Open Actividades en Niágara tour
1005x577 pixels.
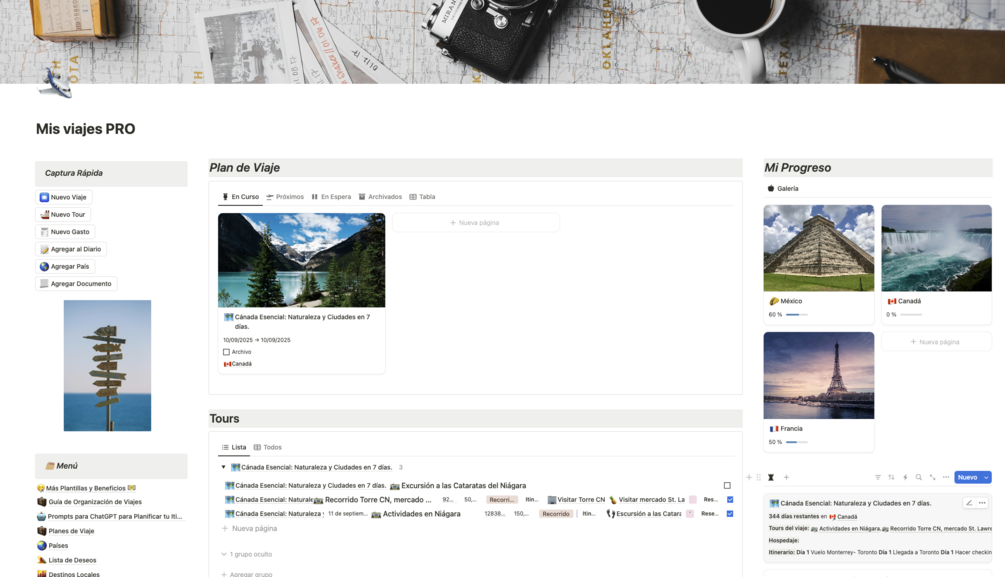416,514
